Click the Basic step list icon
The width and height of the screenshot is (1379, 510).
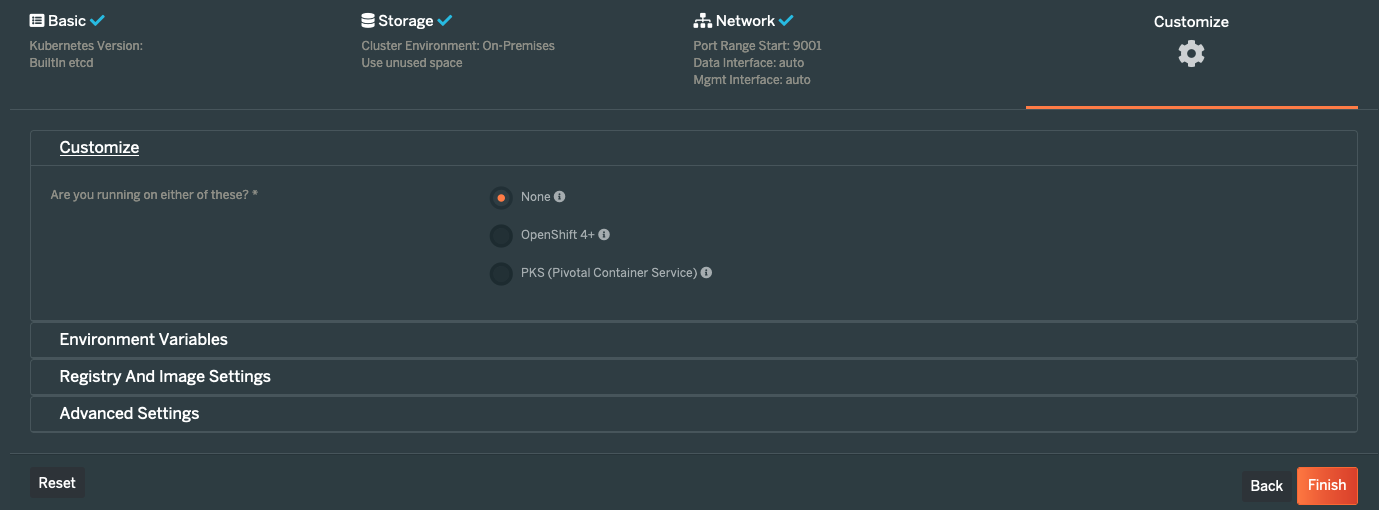click(37, 20)
